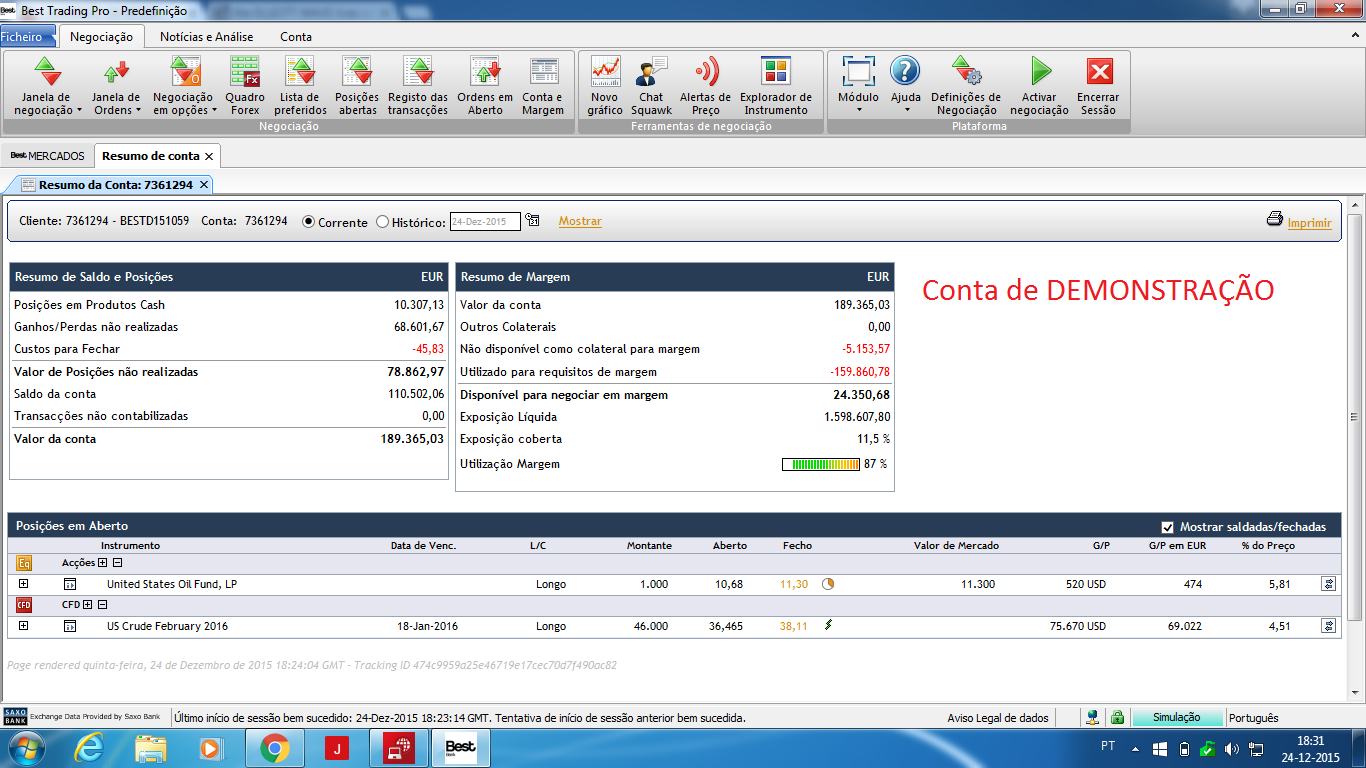
Task: Toggle Mostrar saldadas/fechadas checkbox
Action: coord(1167,527)
